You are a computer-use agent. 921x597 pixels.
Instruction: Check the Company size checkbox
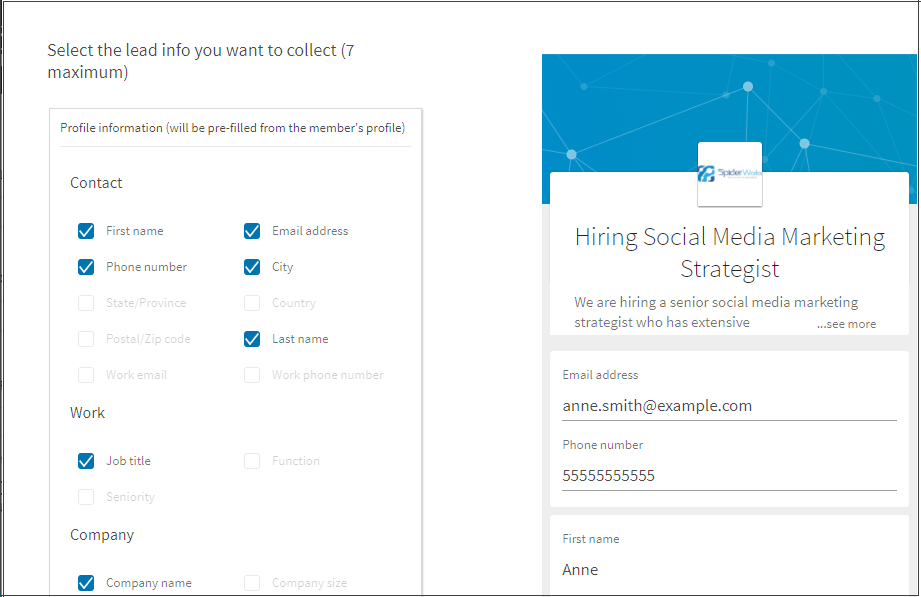(x=252, y=583)
